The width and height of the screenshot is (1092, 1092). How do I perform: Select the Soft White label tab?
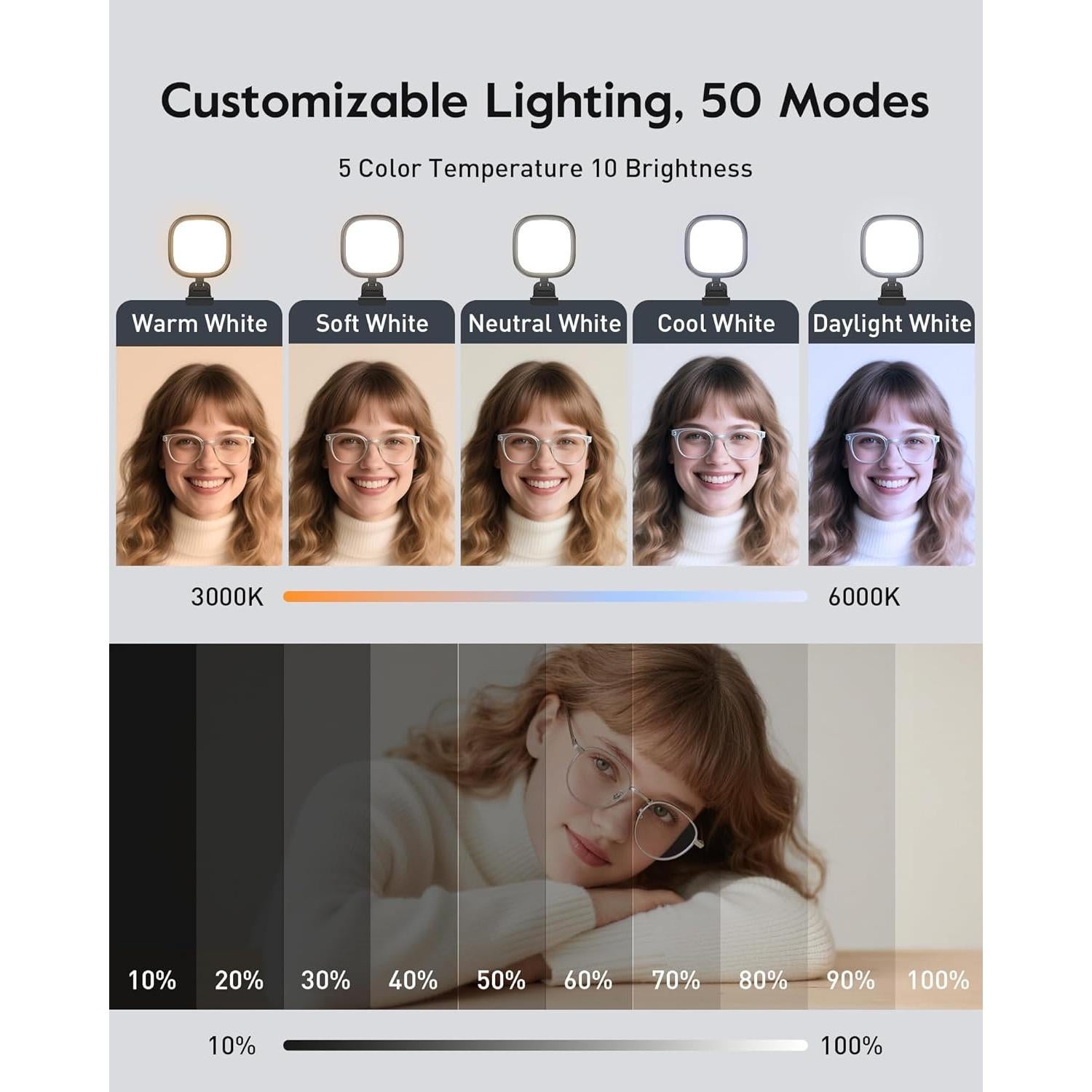coord(372,323)
